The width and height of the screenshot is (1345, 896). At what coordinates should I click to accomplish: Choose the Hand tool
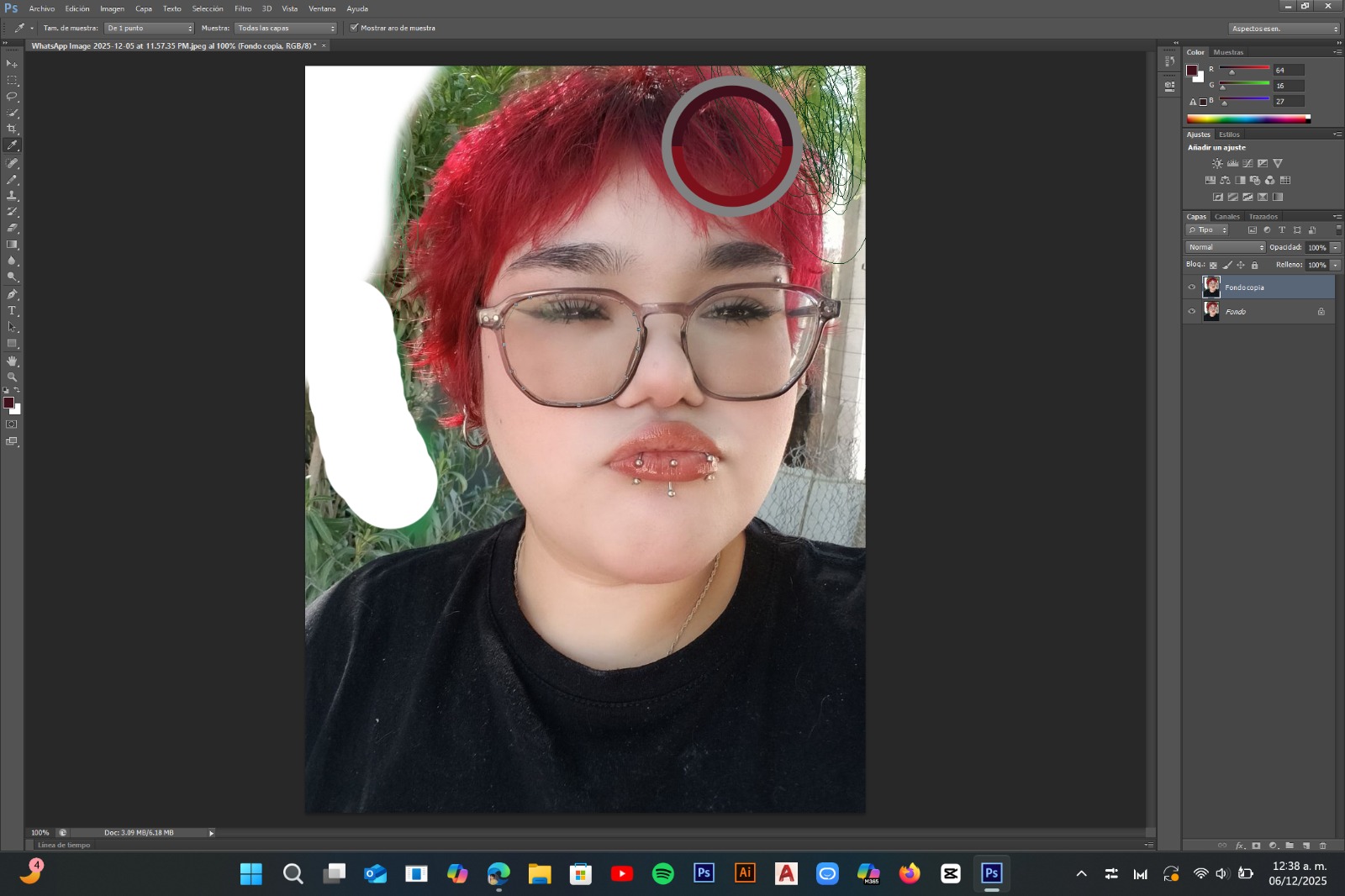pos(12,361)
